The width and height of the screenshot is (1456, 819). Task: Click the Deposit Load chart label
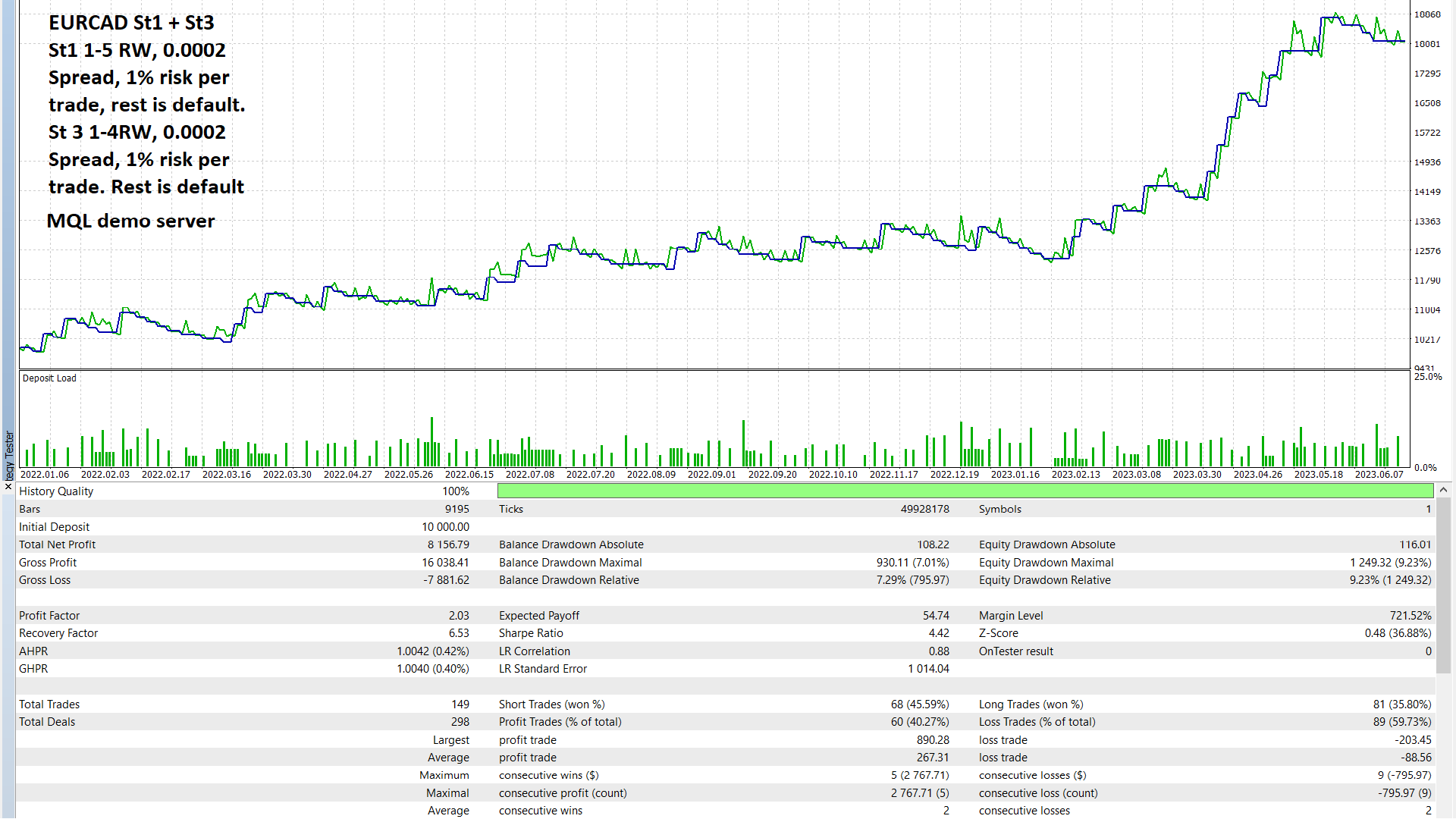point(49,378)
